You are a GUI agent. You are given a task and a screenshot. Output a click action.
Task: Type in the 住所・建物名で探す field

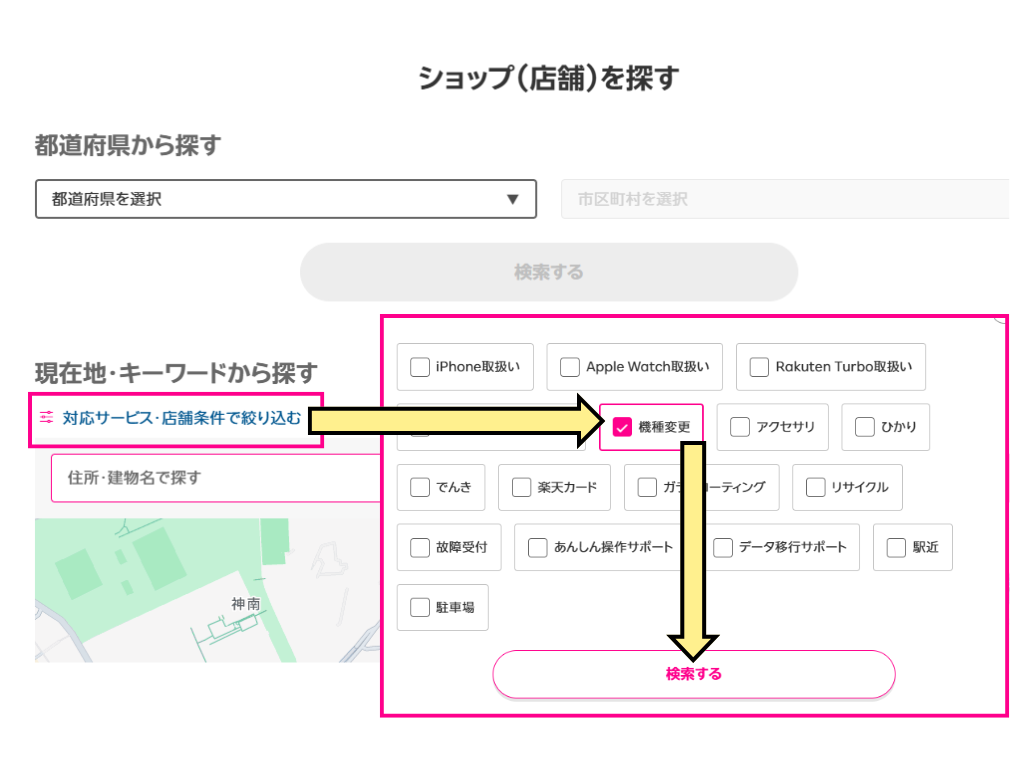(x=215, y=478)
